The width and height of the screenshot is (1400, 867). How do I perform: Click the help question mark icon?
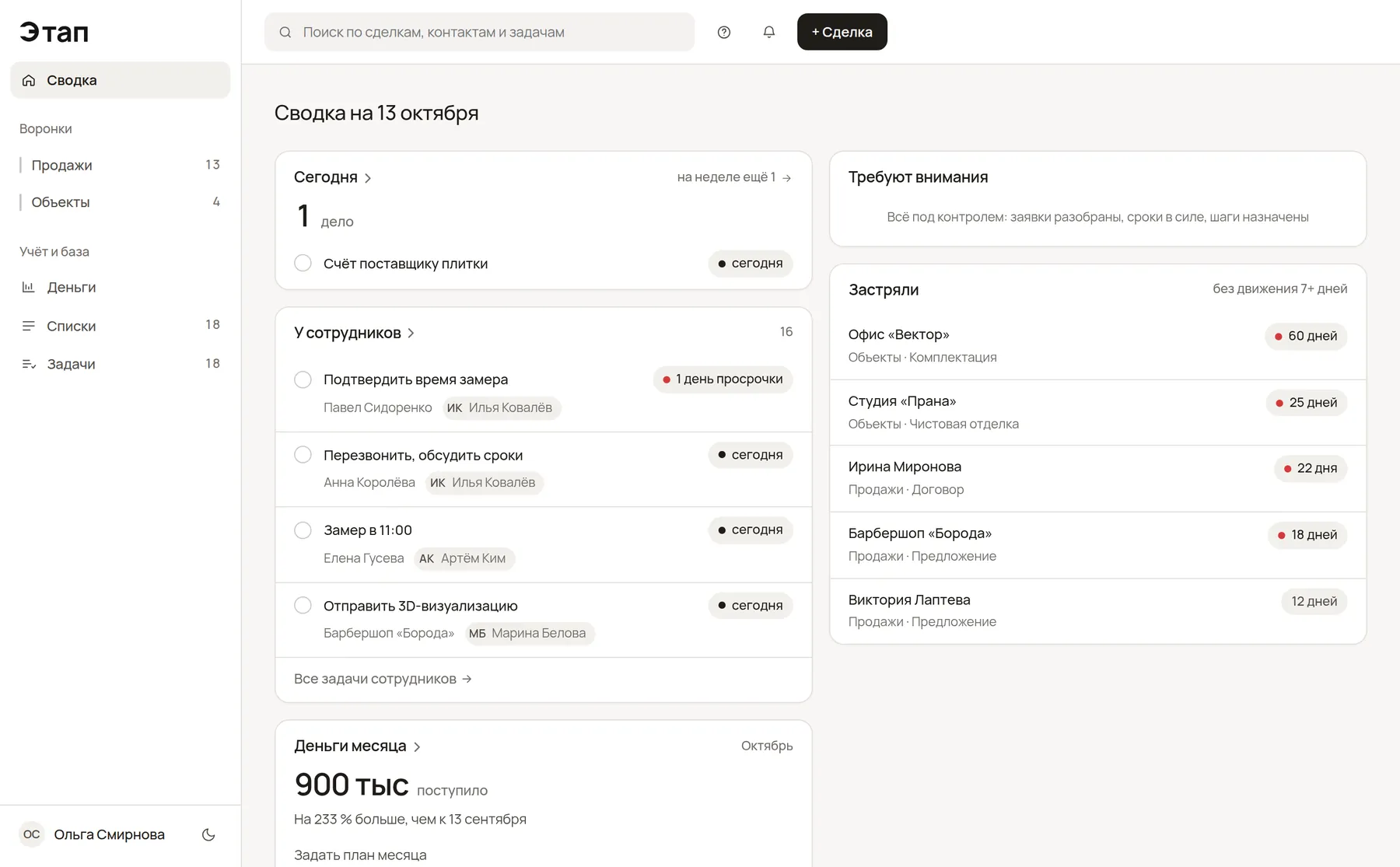pos(724,32)
